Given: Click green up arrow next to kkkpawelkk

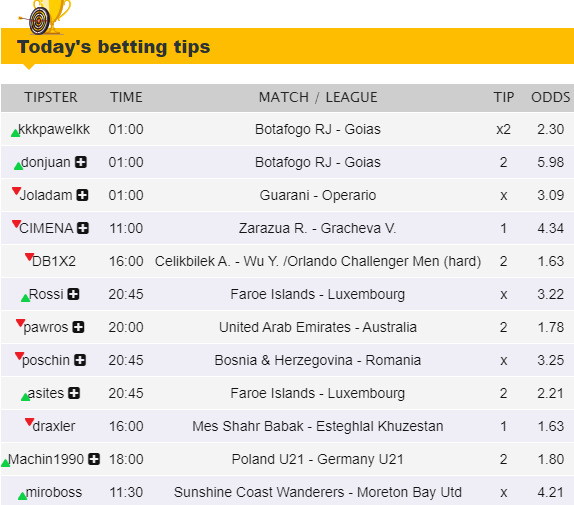Looking at the screenshot, I should [15, 133].
